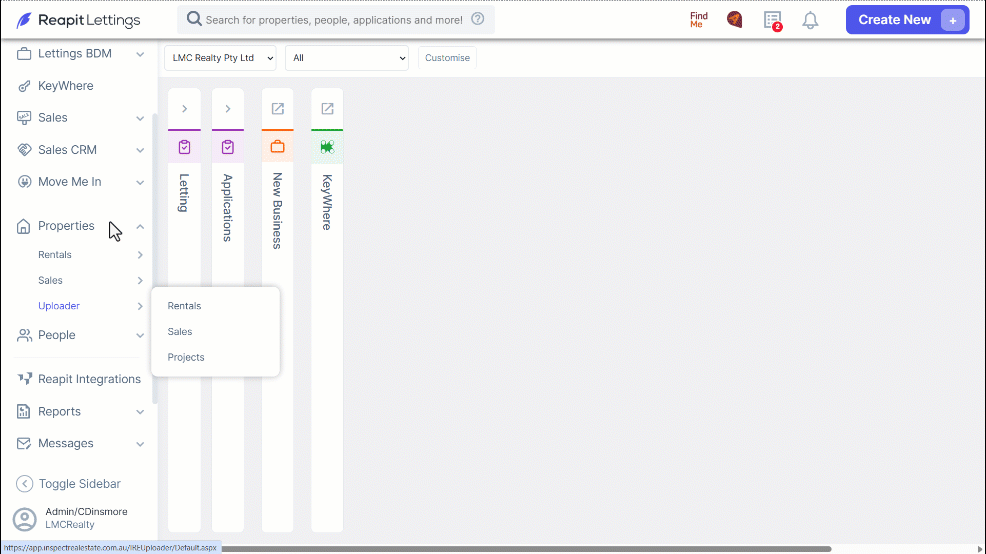986x554 pixels.
Task: Click the Applications column title
Action: click(x=228, y=208)
